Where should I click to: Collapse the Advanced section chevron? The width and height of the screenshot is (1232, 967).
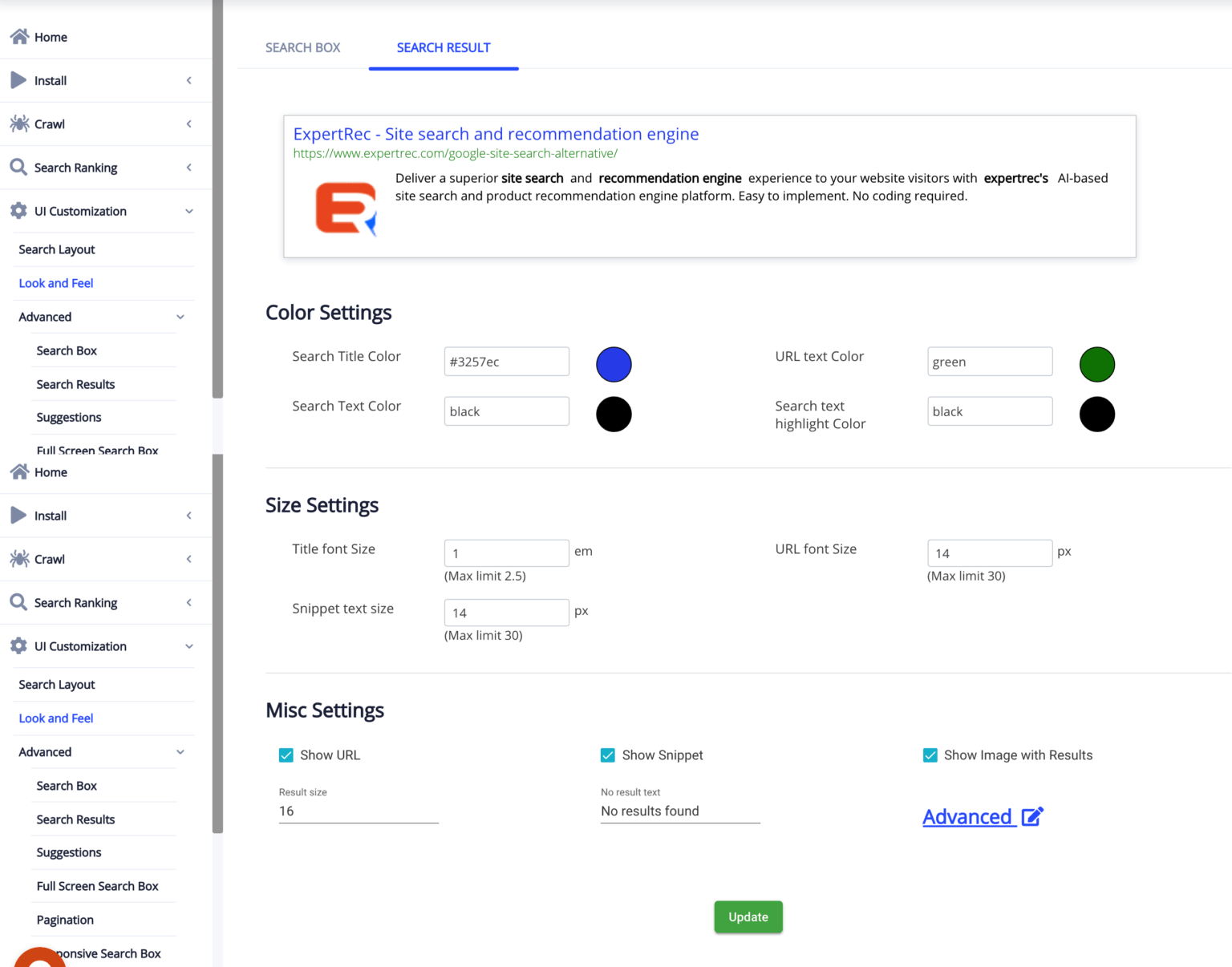point(180,317)
